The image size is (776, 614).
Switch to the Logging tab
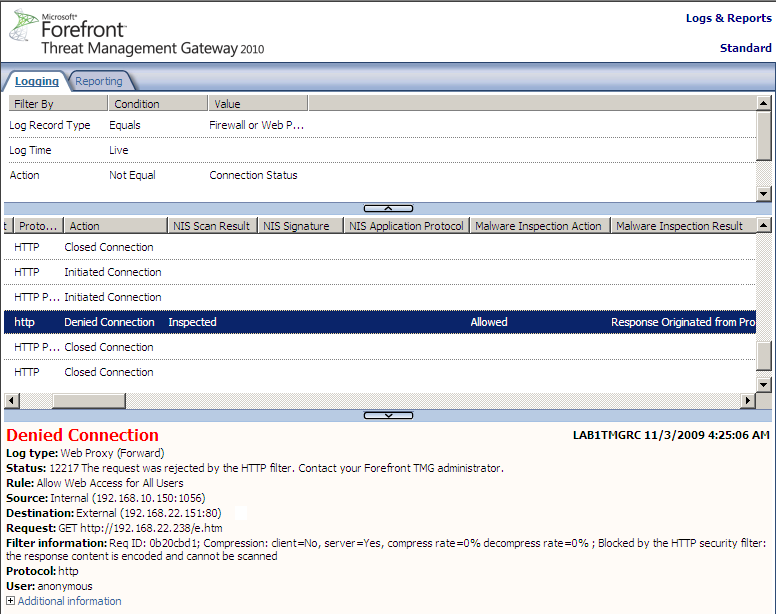(37, 81)
